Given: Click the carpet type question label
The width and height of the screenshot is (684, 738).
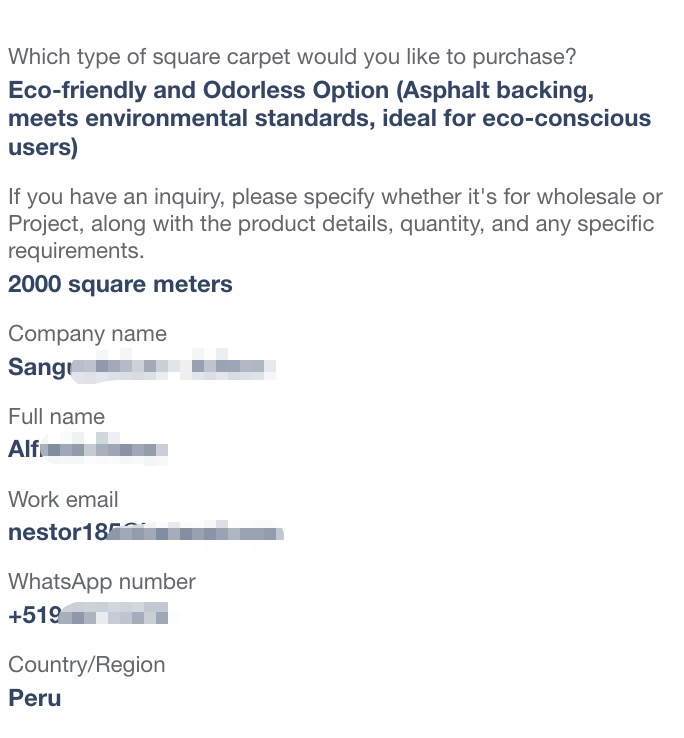Looking at the screenshot, I should (292, 57).
